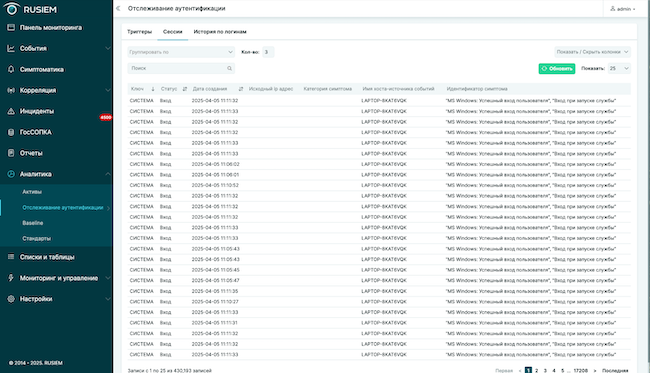Click the RUSIEM eye logo icon

coord(12,8)
